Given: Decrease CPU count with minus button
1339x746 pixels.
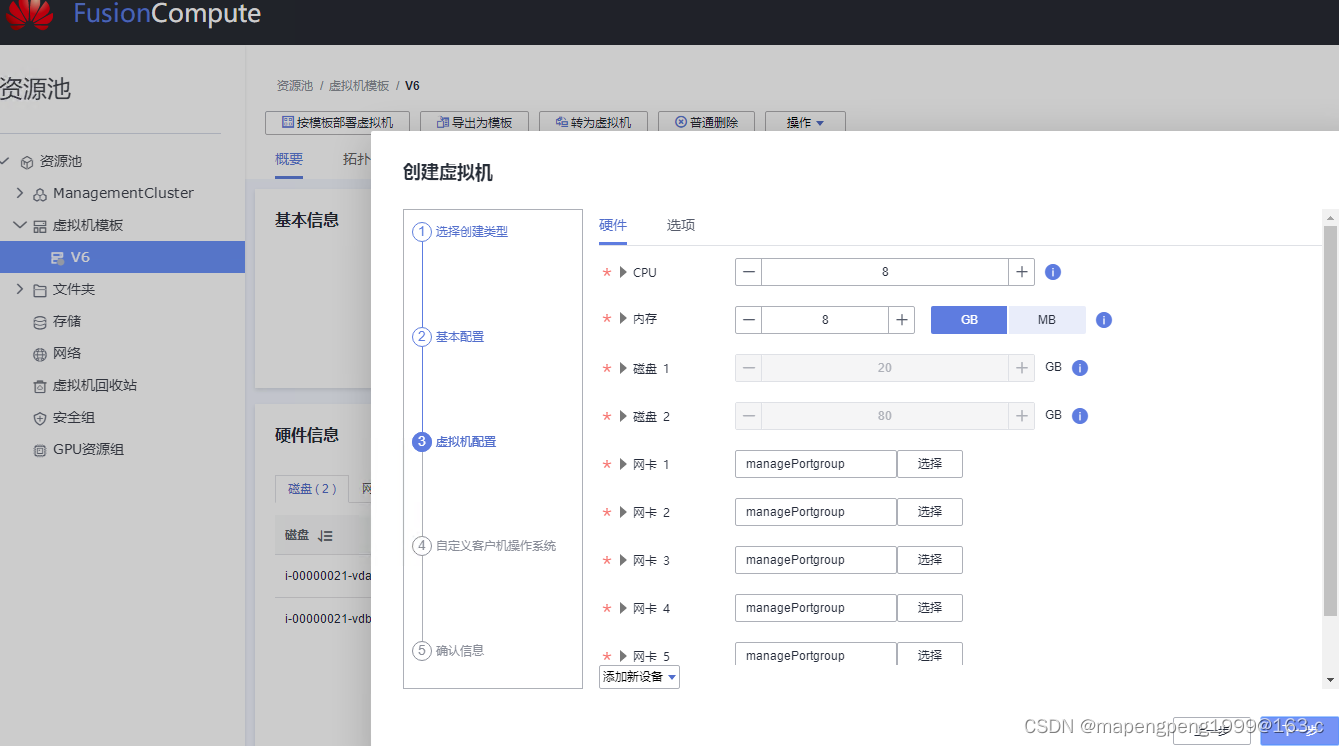Looking at the screenshot, I should (749, 272).
